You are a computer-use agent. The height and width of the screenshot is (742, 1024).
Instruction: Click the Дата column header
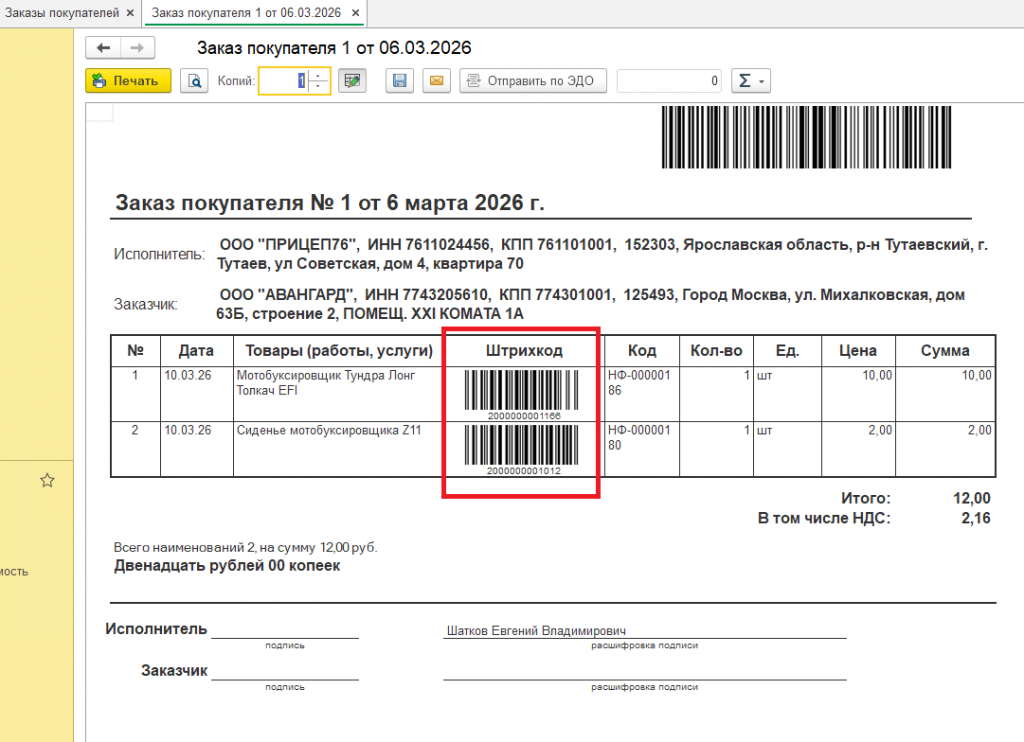197,351
